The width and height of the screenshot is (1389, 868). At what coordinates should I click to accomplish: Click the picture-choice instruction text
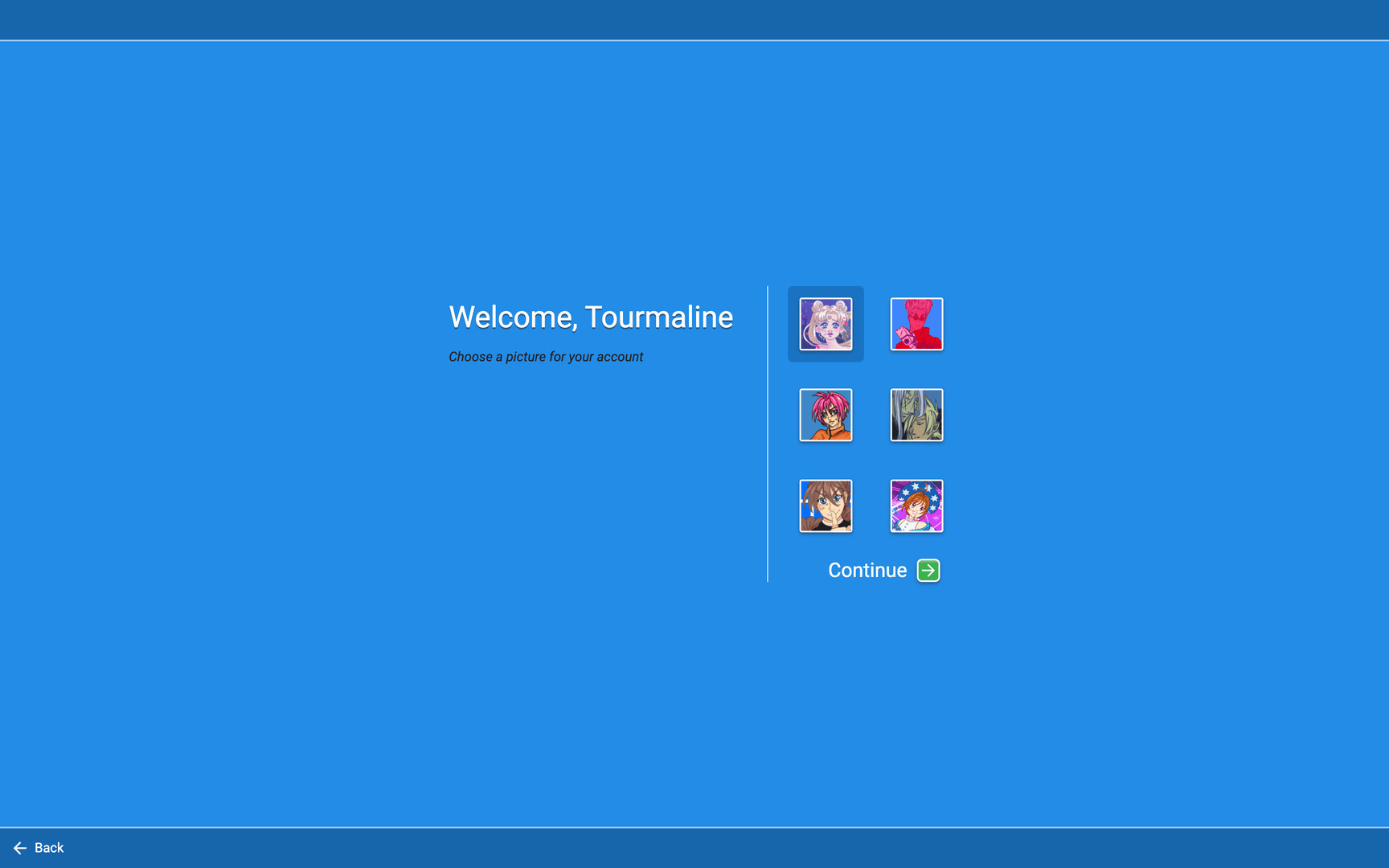tap(546, 356)
